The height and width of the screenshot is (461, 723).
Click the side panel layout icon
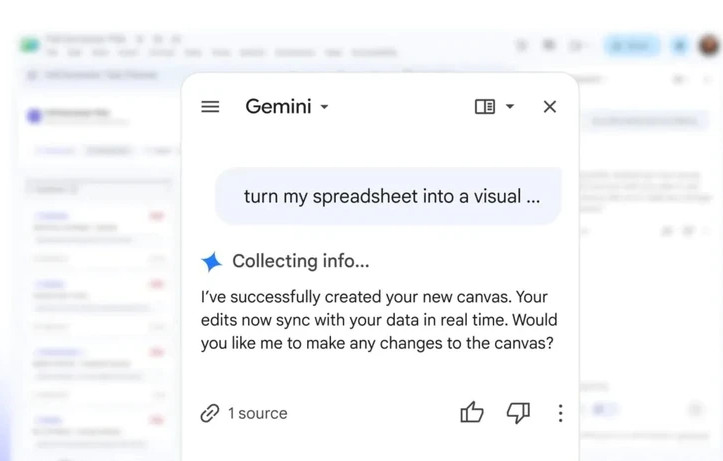[485, 106]
